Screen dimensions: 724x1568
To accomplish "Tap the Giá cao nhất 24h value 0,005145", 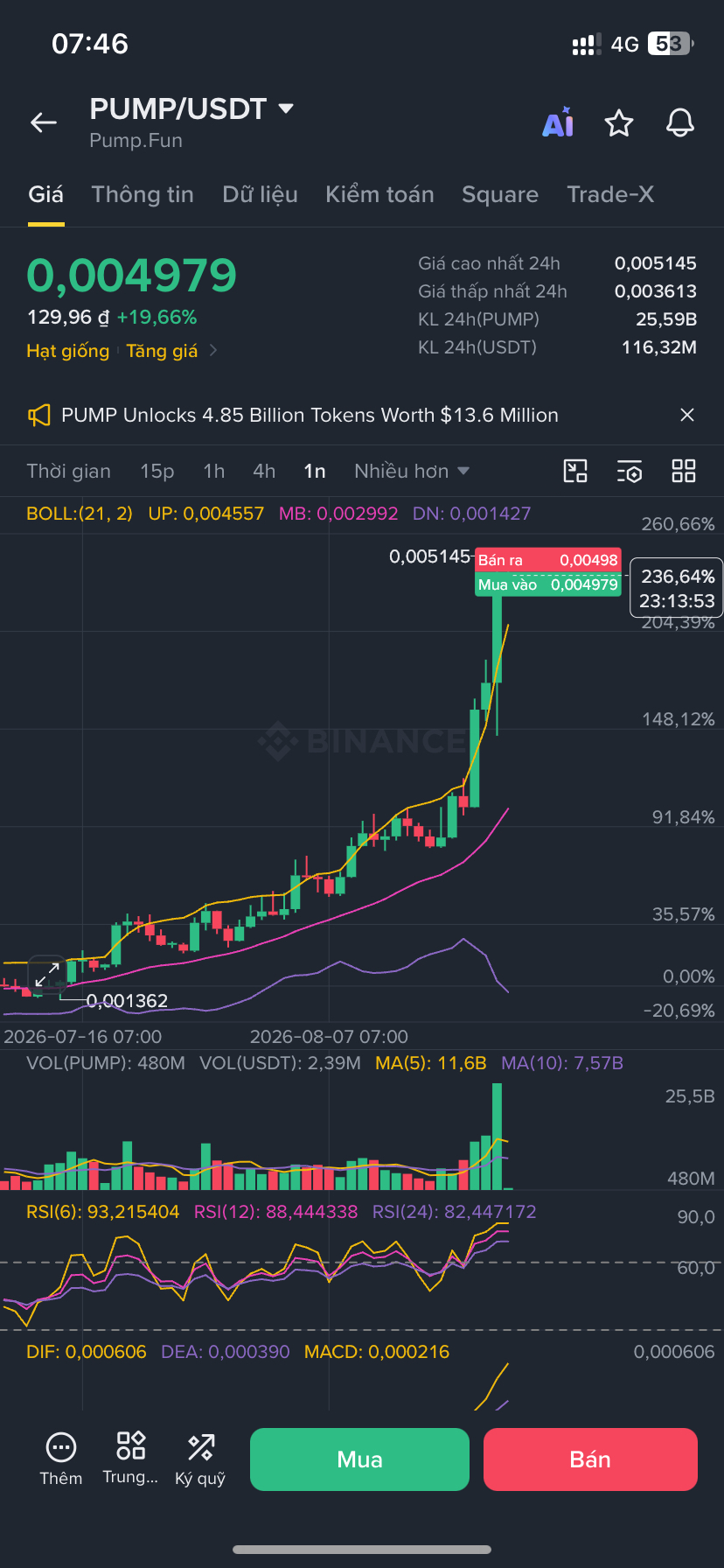I will coord(656,263).
